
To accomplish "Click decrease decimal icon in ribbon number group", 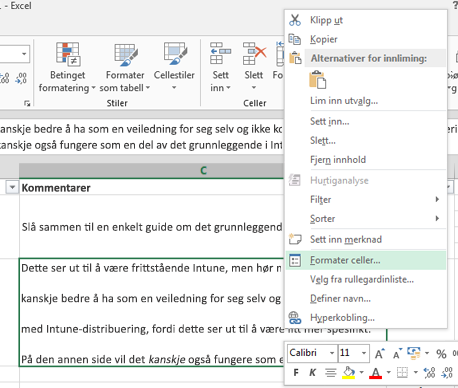I will click(21, 78).
